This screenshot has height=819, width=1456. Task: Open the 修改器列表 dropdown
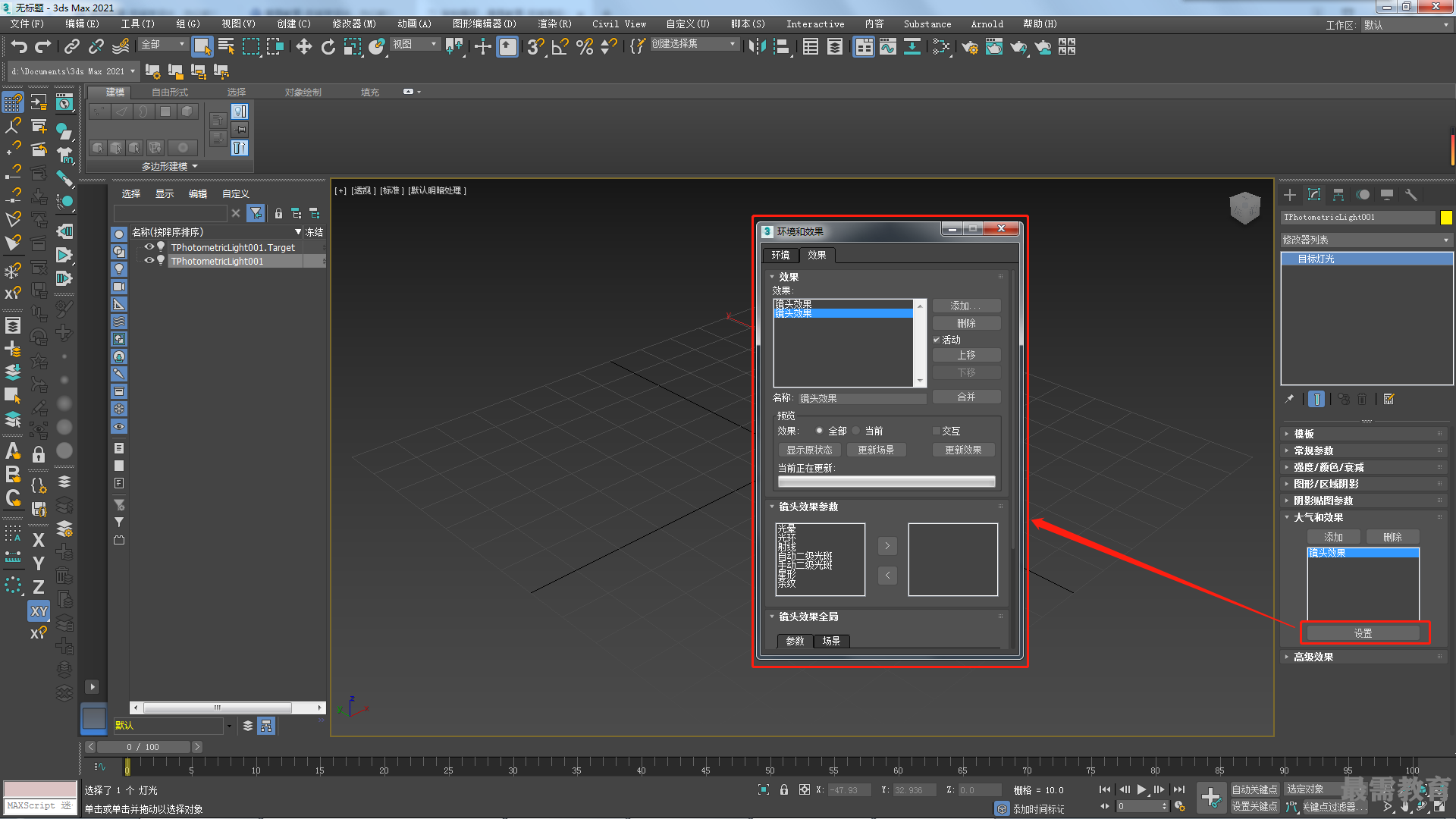(1367, 240)
